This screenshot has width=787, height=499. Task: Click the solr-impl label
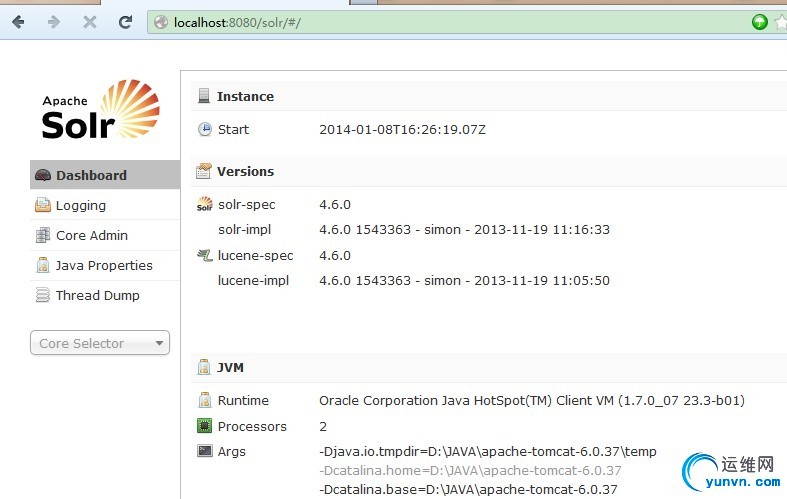244,230
